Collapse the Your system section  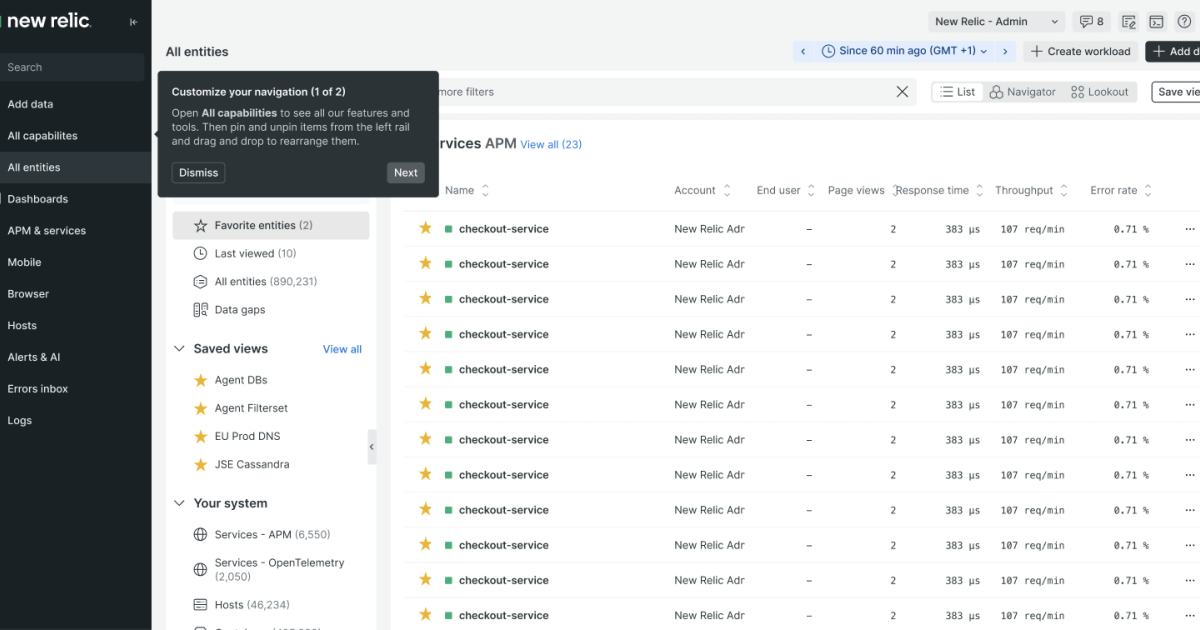click(179, 503)
